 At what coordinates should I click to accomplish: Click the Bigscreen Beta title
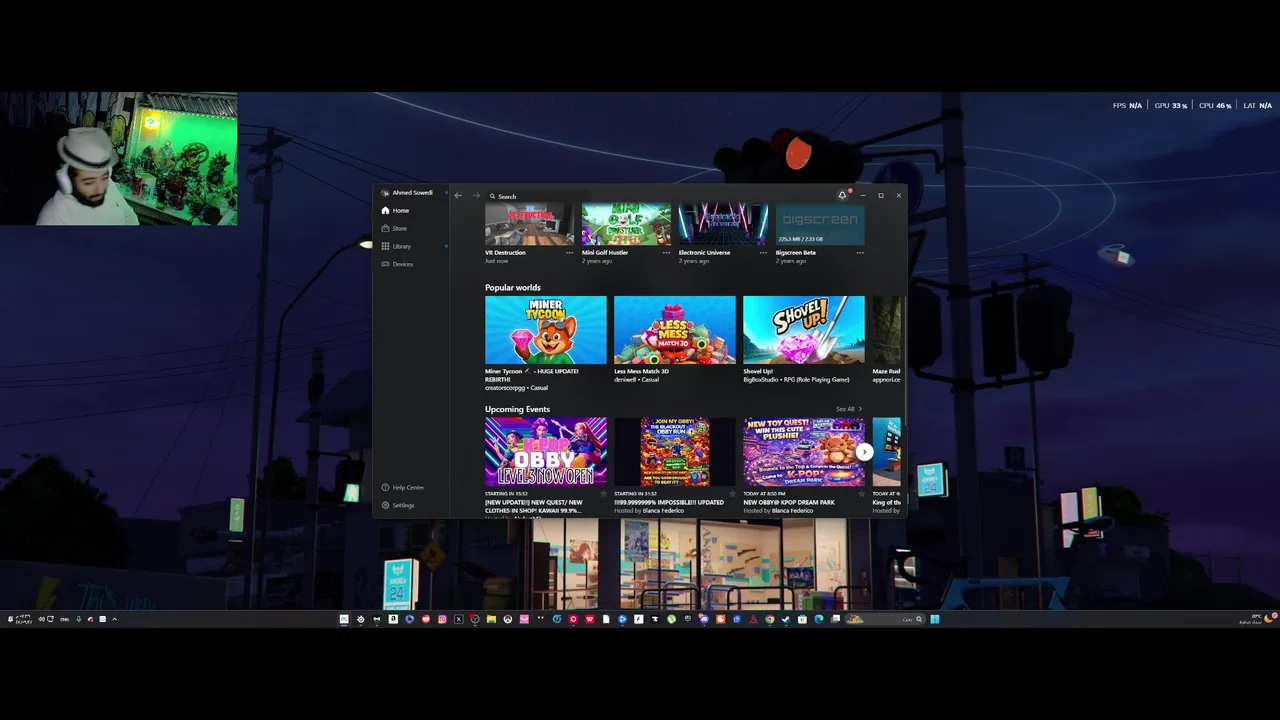coord(796,253)
